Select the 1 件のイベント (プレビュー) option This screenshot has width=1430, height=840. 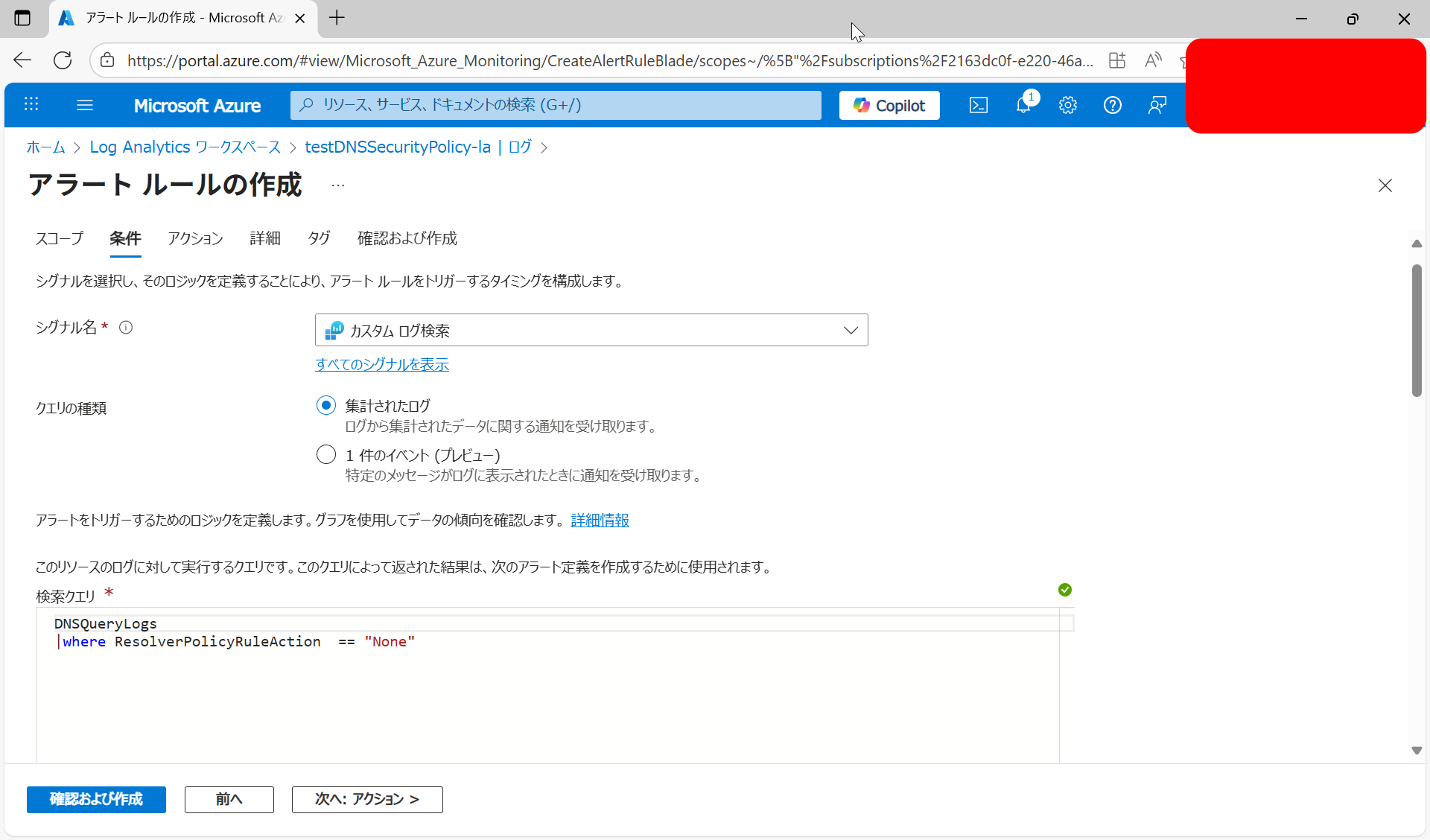click(325, 454)
